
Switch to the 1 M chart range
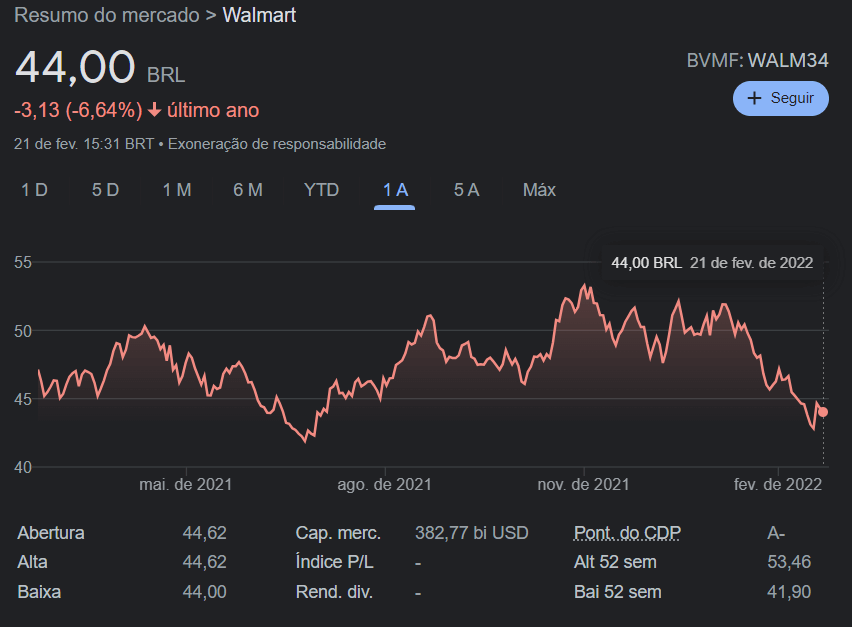(177, 190)
